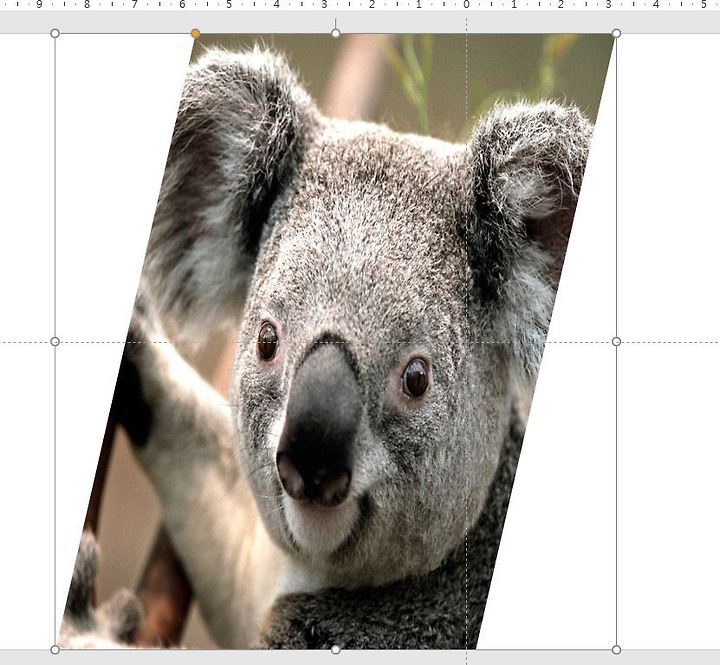Click the right-middle resize handle

(x=617, y=341)
